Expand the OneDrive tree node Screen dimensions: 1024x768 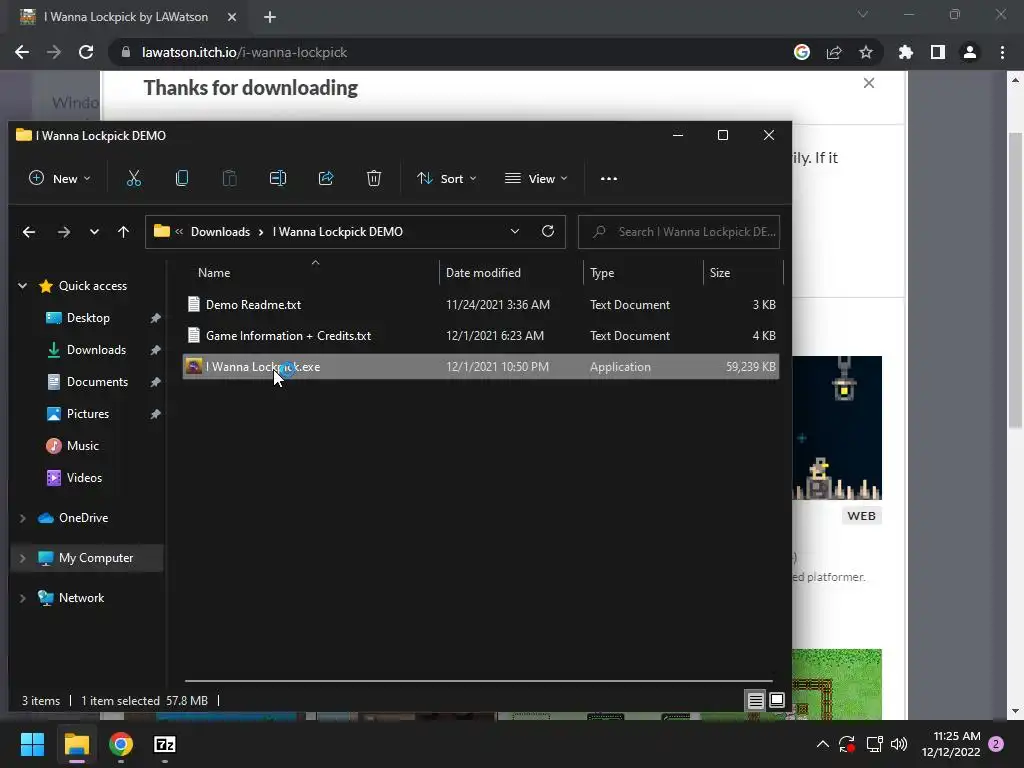(x=22, y=518)
